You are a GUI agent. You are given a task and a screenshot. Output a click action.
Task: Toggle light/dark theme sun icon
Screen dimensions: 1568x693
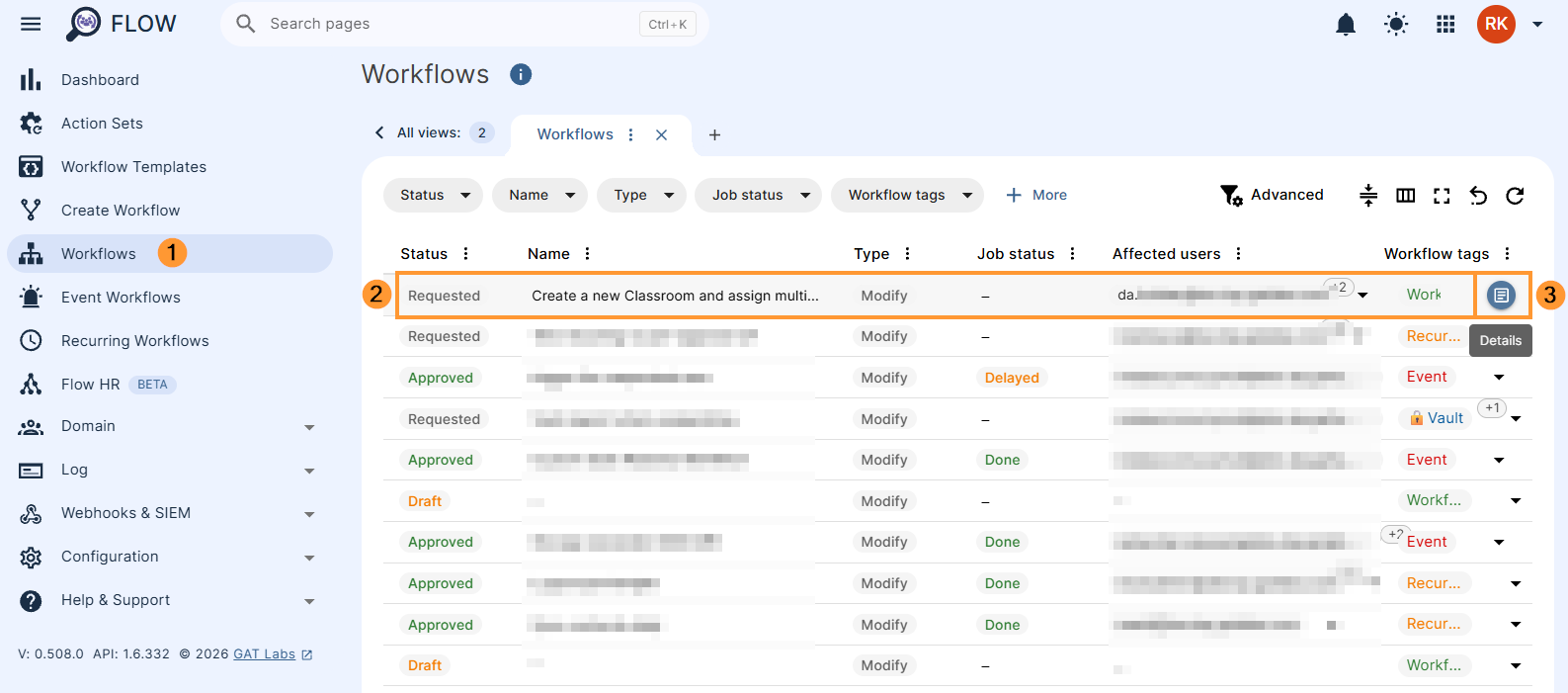(x=1396, y=24)
